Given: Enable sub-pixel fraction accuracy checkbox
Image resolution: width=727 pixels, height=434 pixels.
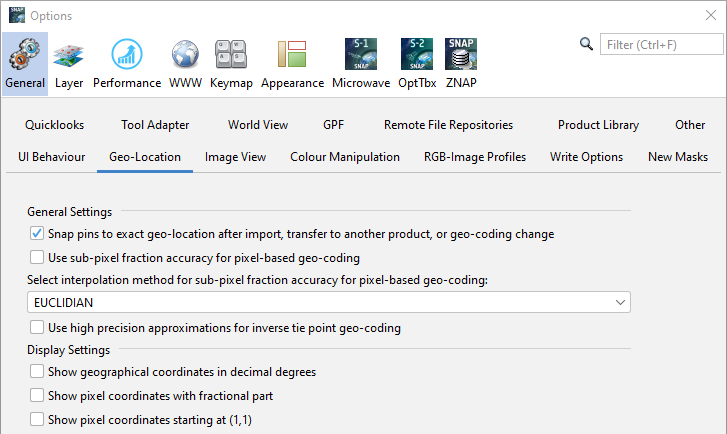Looking at the screenshot, I should coord(37,257).
